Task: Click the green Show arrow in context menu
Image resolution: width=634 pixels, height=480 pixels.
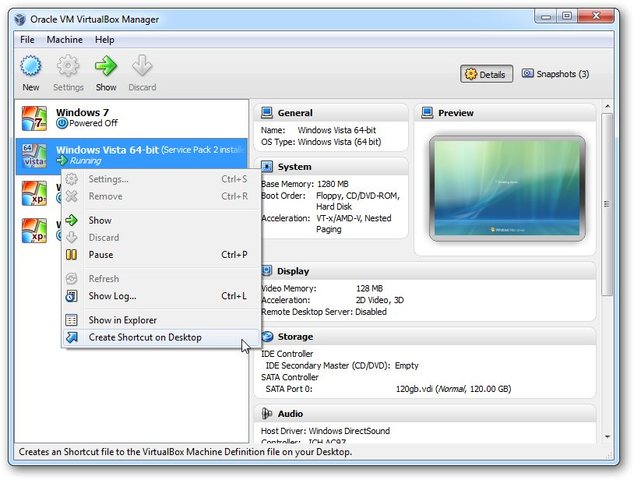Action: coord(72,220)
